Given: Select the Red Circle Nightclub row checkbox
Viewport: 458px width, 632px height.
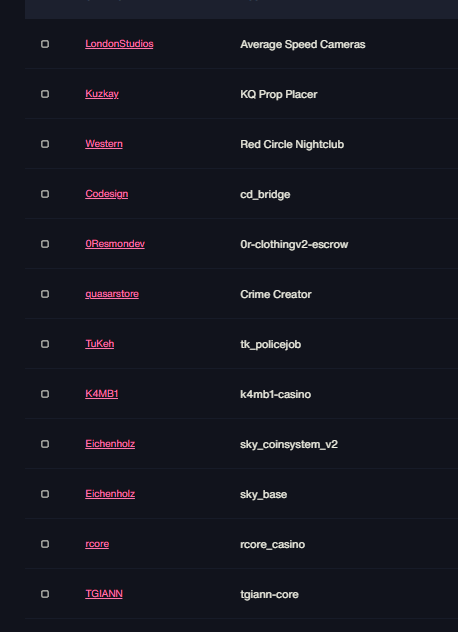Looking at the screenshot, I should [45, 144].
